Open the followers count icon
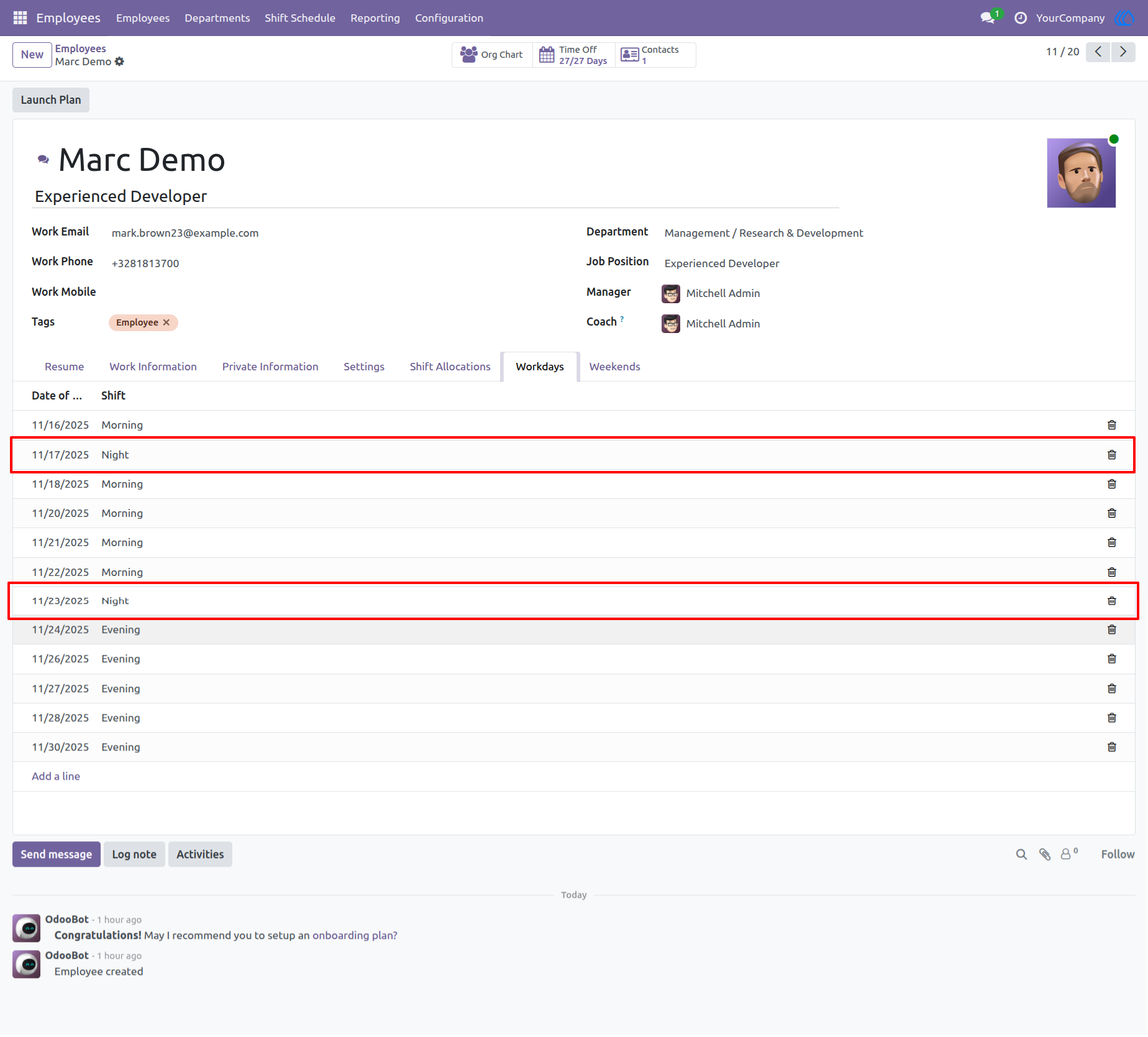Screen dimensions: 1148x1037 (x=1068, y=854)
